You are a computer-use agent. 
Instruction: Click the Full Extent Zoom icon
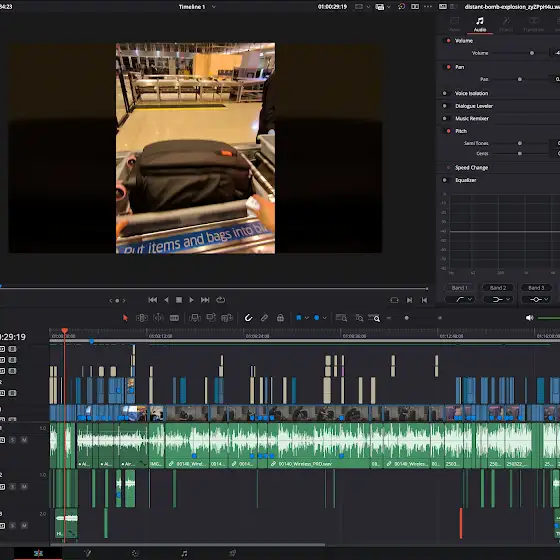tap(341, 318)
